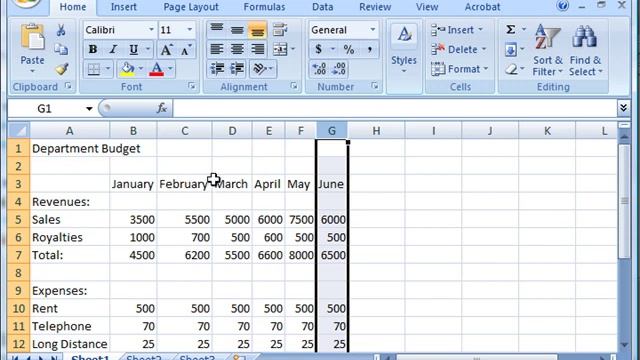Open the font size 11 dropdown
The image size is (640, 360).
point(189,30)
